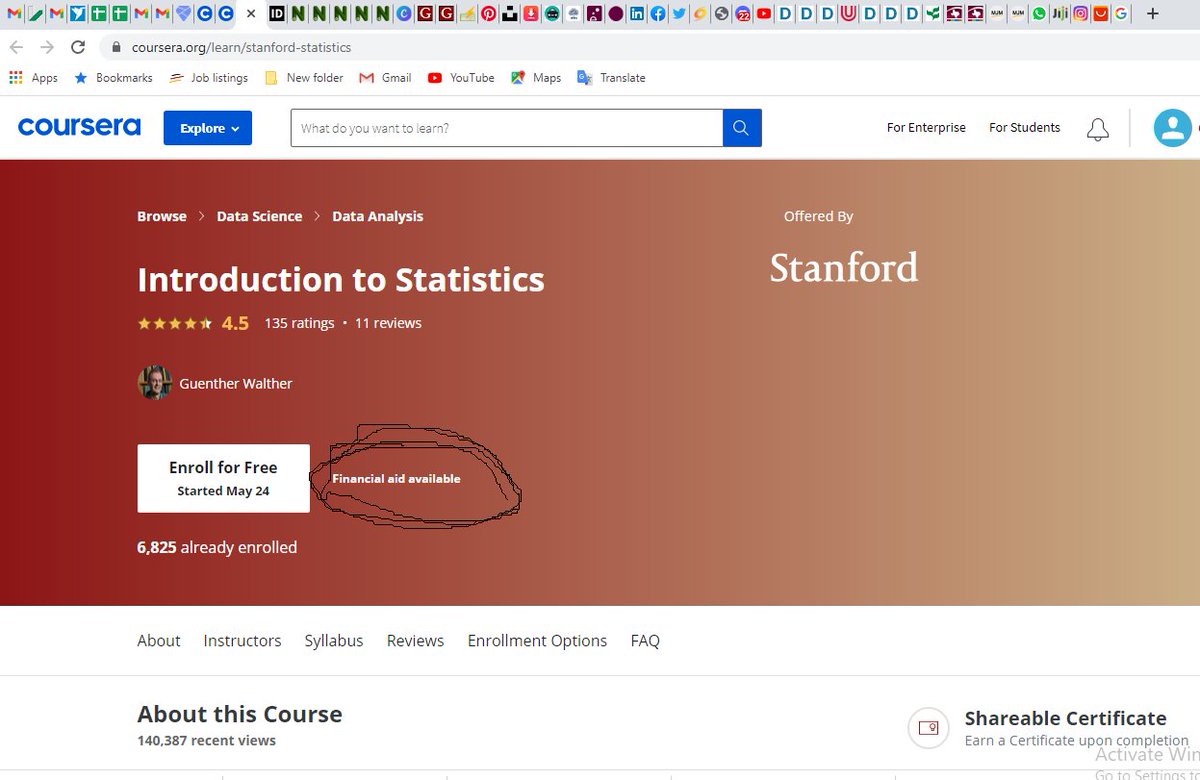Image resolution: width=1200 pixels, height=780 pixels.
Task: Click the Shareable Certificate icon
Action: [x=928, y=728]
